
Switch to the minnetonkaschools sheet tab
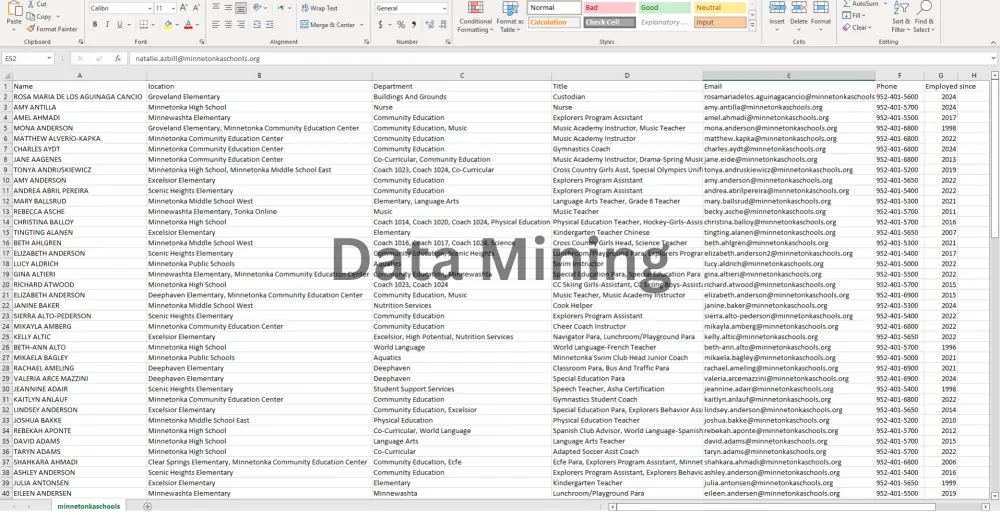[88, 507]
